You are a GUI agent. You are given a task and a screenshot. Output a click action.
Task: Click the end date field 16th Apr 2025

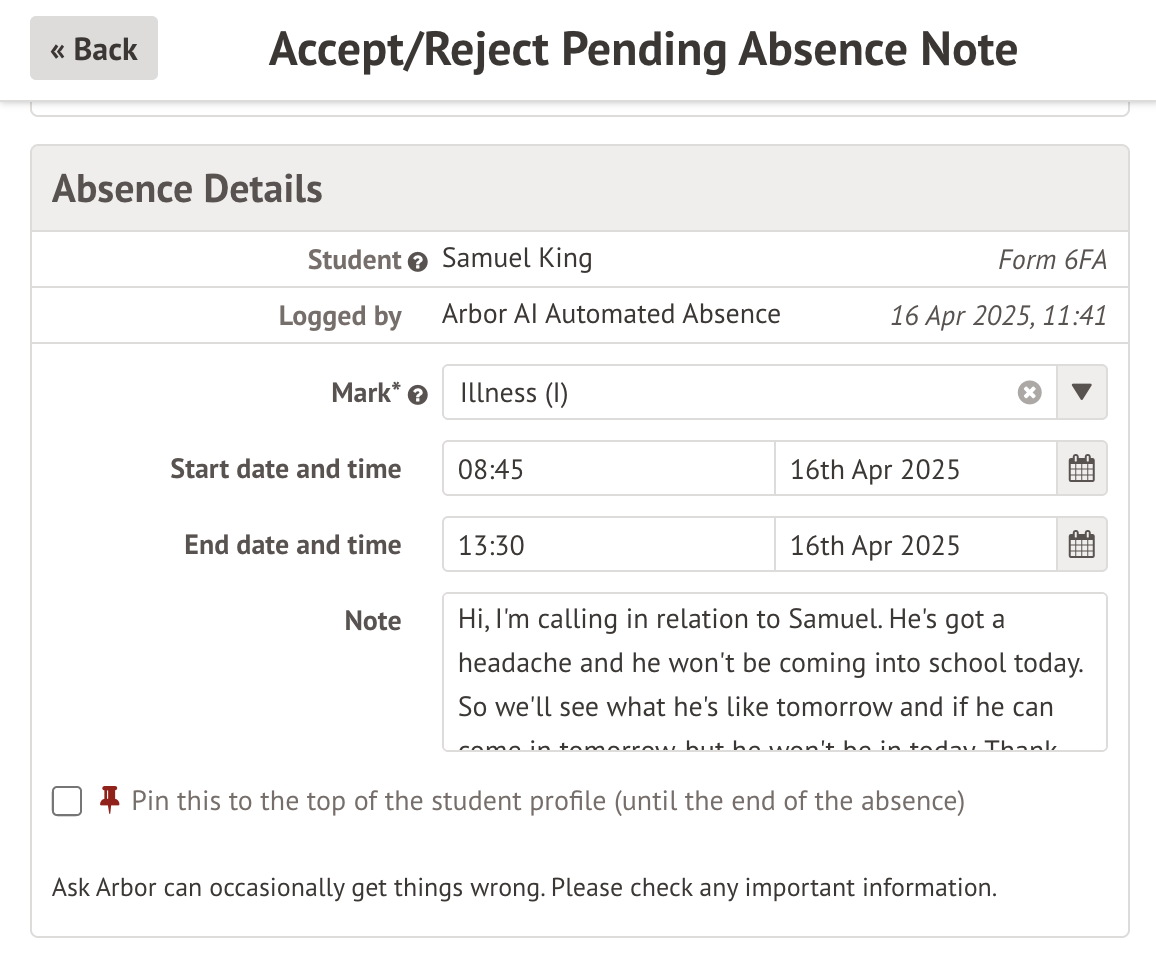pos(914,545)
